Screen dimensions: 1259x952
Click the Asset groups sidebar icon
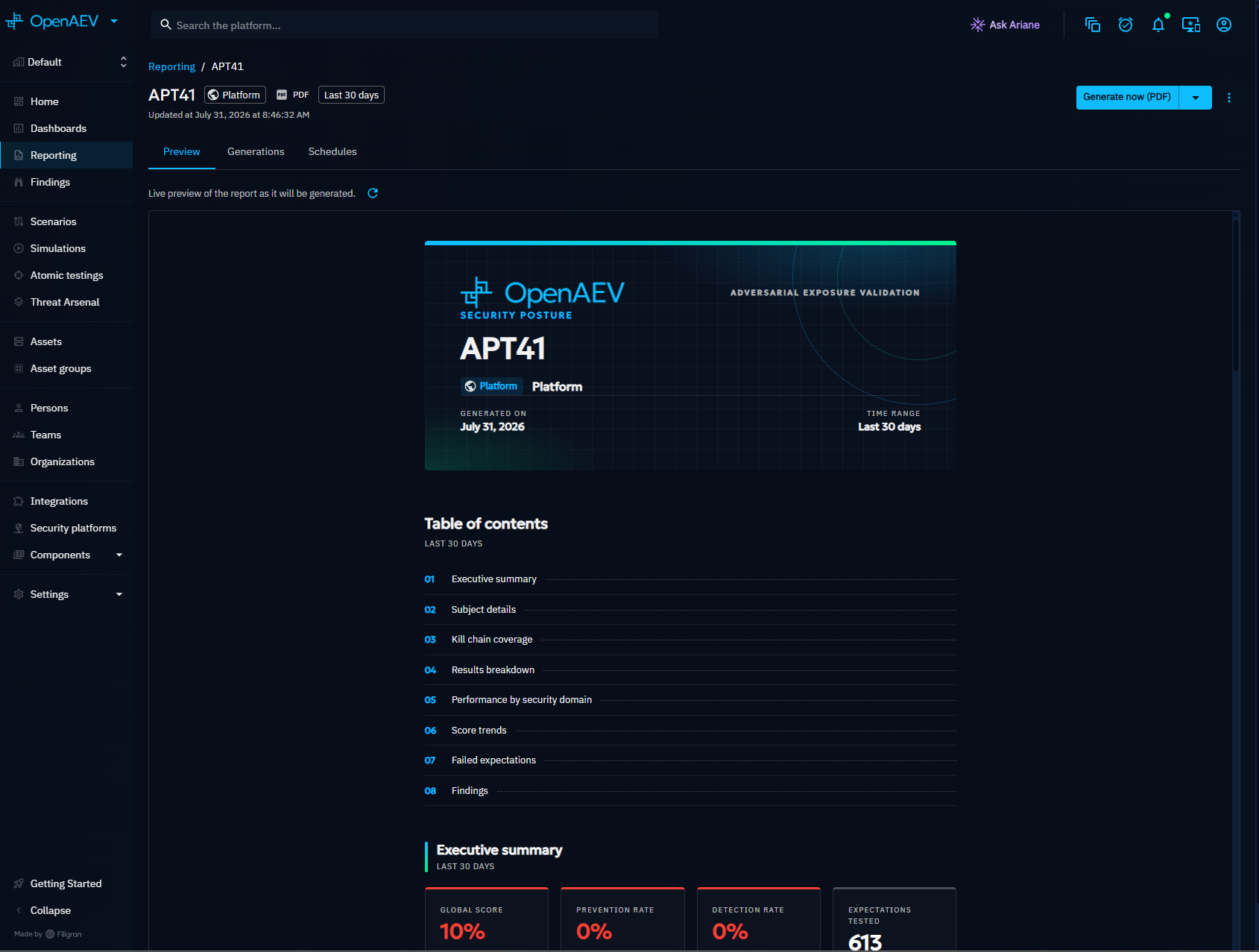[19, 368]
